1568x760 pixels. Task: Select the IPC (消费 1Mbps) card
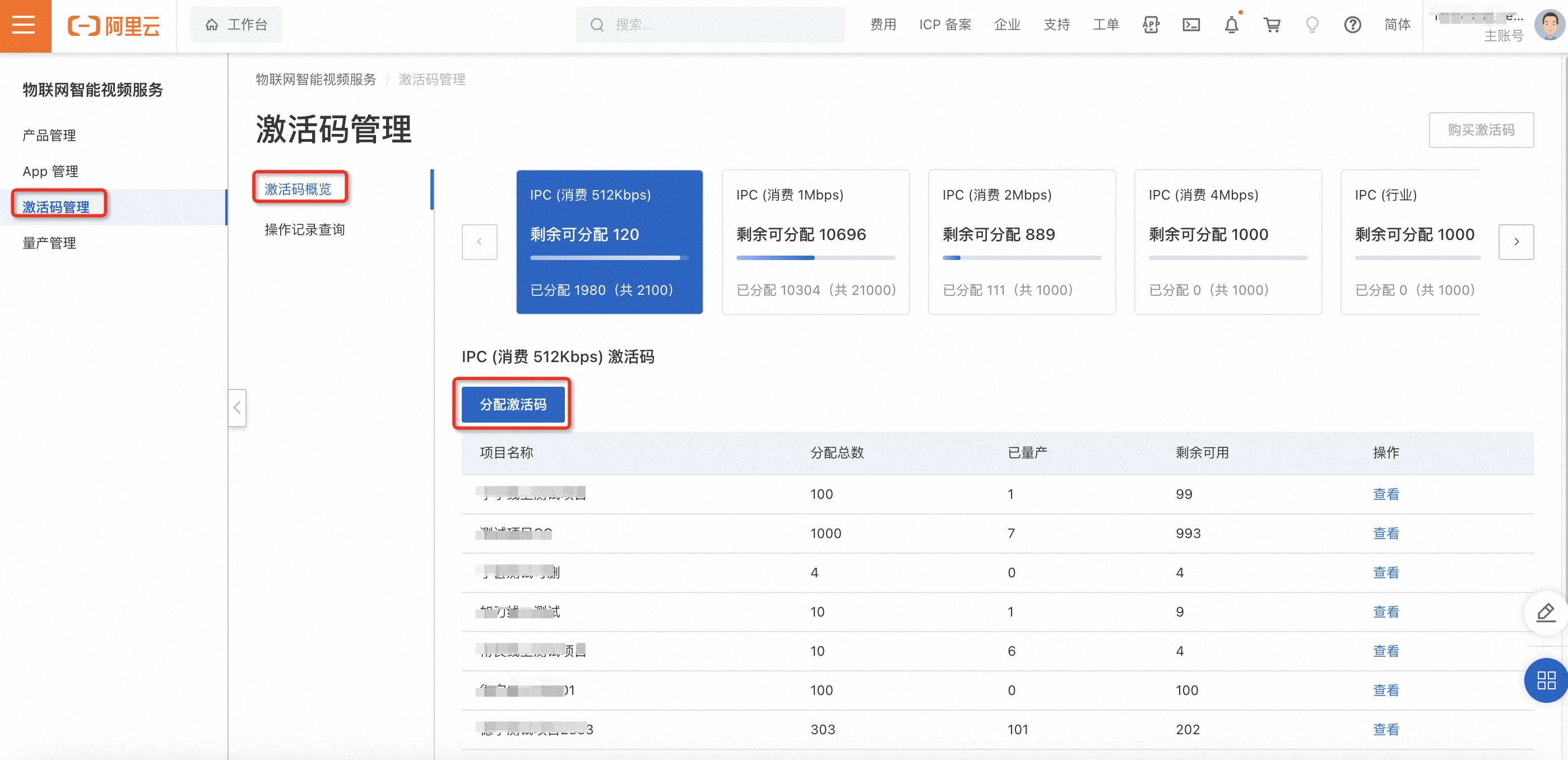(815, 242)
